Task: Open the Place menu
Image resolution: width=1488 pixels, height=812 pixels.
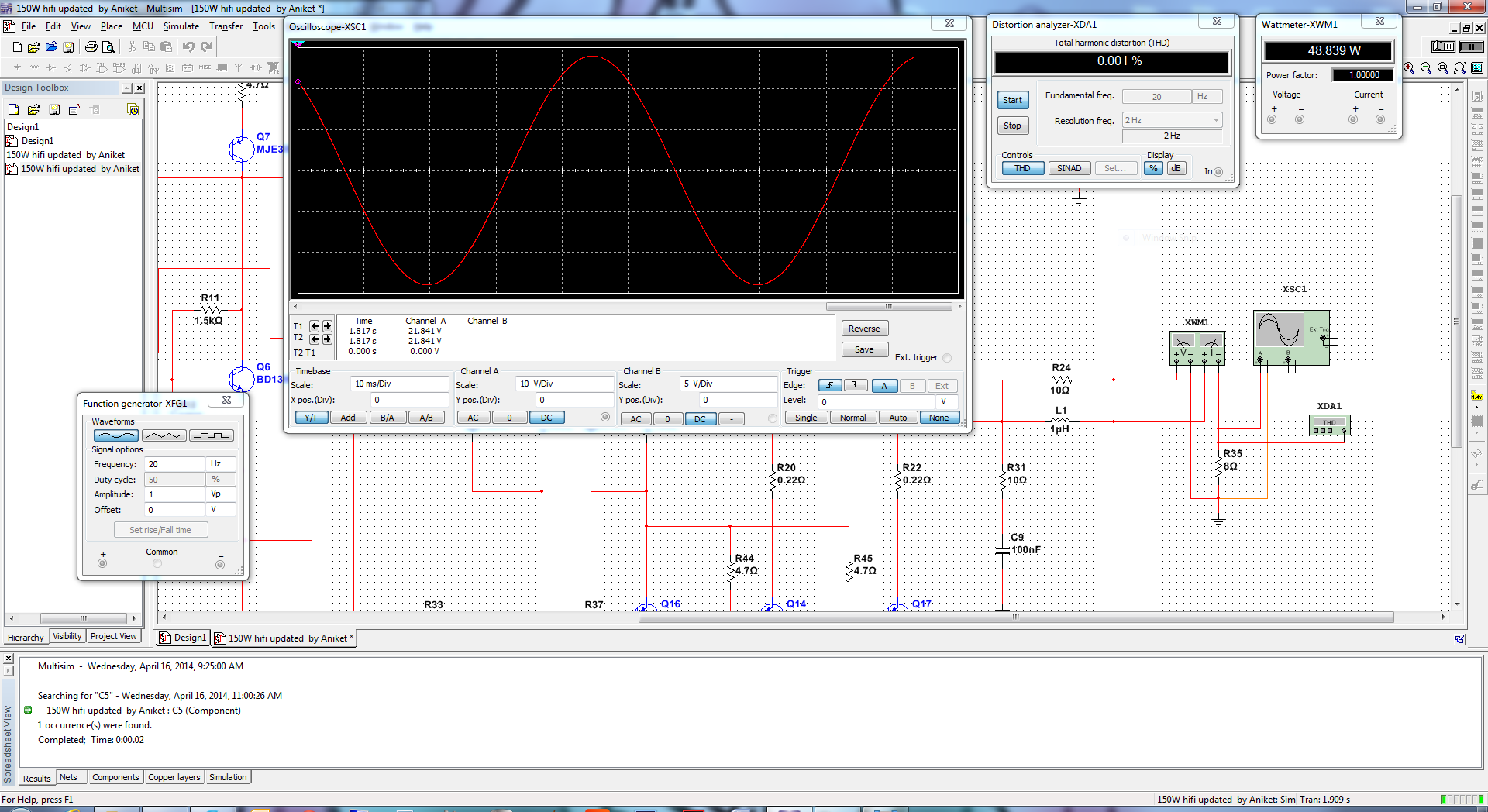Action: pos(111,26)
